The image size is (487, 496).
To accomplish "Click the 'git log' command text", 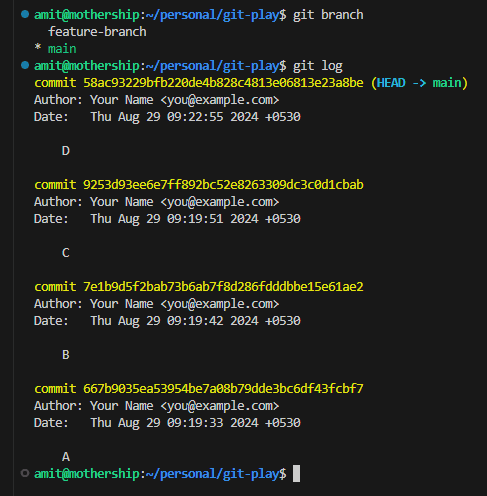I will click(x=317, y=66).
